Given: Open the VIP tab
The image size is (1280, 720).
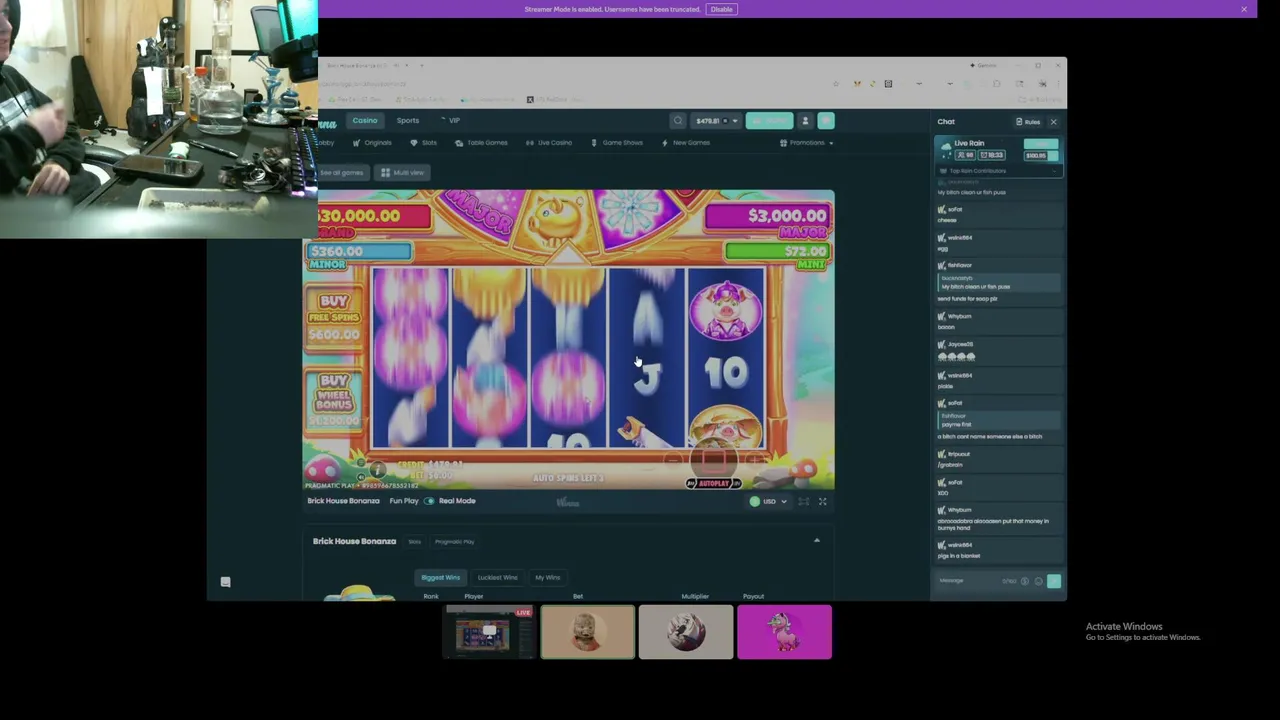Looking at the screenshot, I should pos(451,121).
